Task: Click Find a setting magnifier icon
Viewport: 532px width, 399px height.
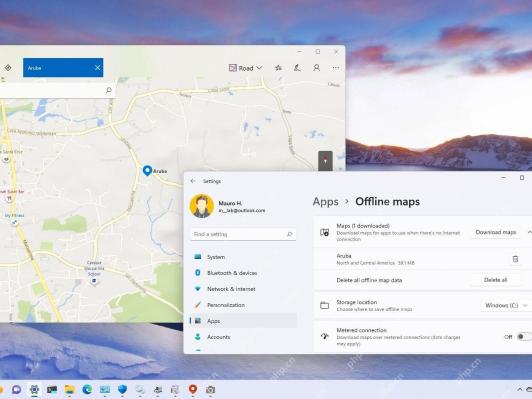Action: pyautogui.click(x=289, y=234)
